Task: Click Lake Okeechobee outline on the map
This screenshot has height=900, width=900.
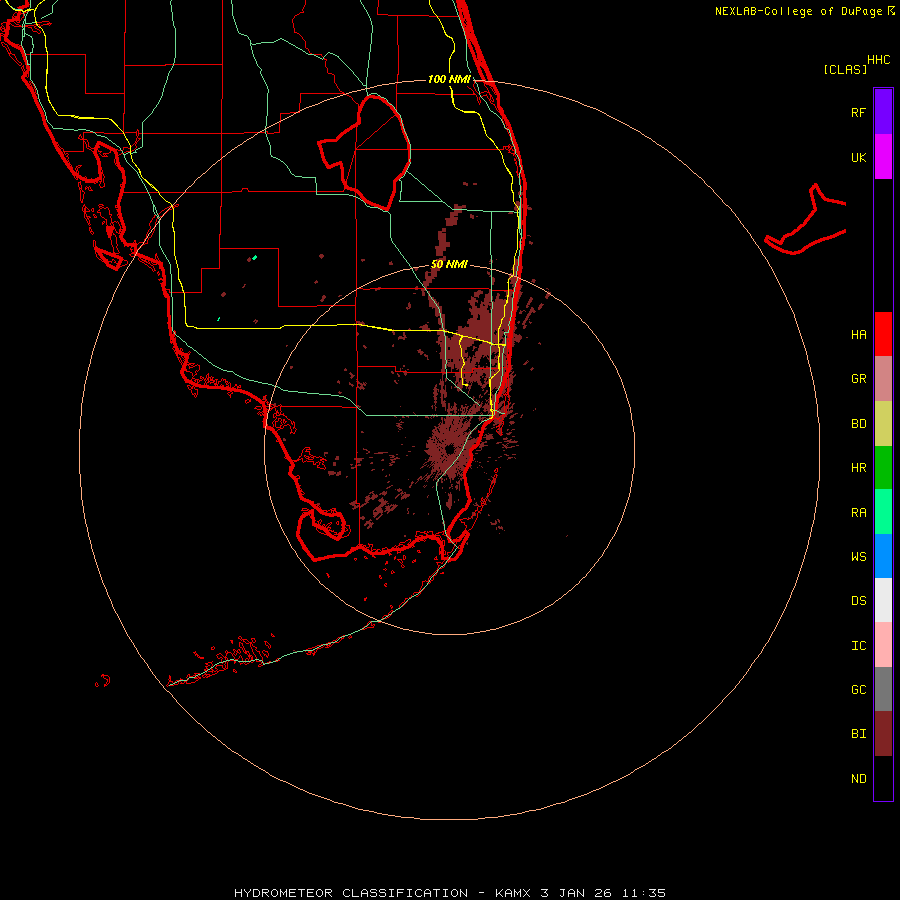Action: click(x=365, y=152)
